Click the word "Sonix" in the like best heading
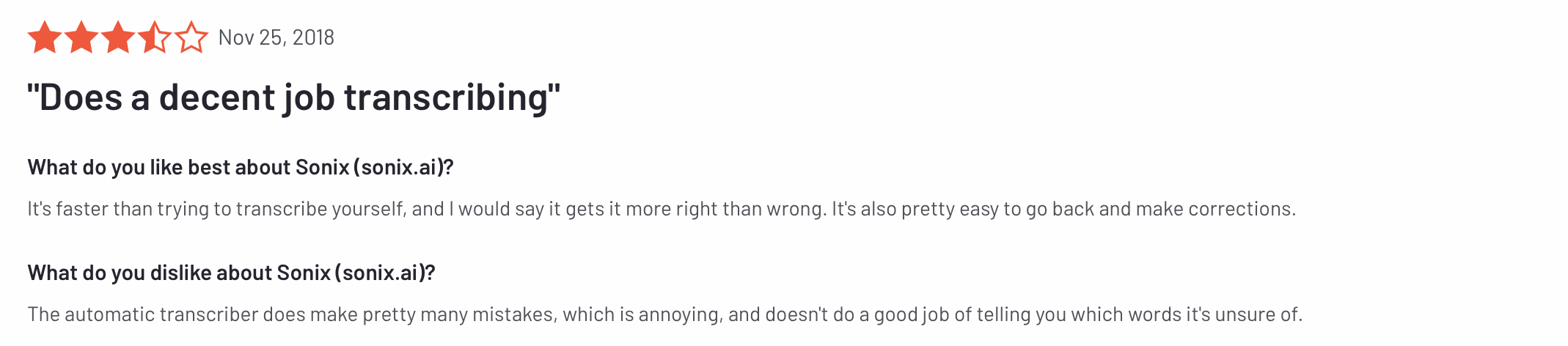Image resolution: width=1568 pixels, height=346 pixels. [322, 167]
